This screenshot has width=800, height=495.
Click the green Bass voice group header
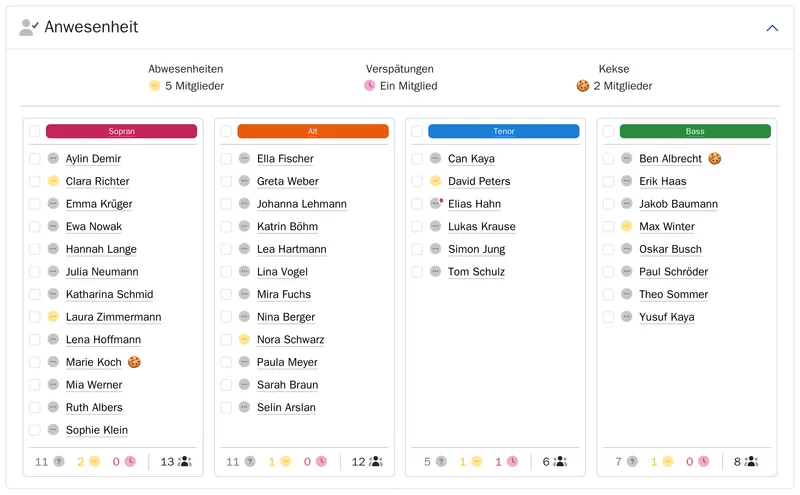click(695, 131)
